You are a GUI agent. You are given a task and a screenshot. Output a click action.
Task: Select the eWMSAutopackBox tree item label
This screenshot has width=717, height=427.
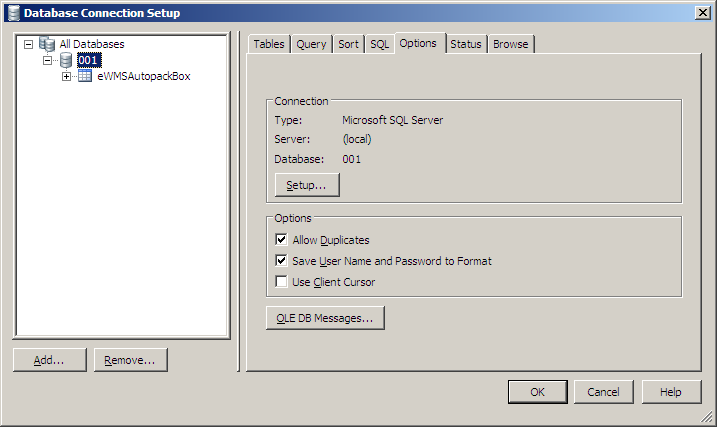tap(144, 76)
